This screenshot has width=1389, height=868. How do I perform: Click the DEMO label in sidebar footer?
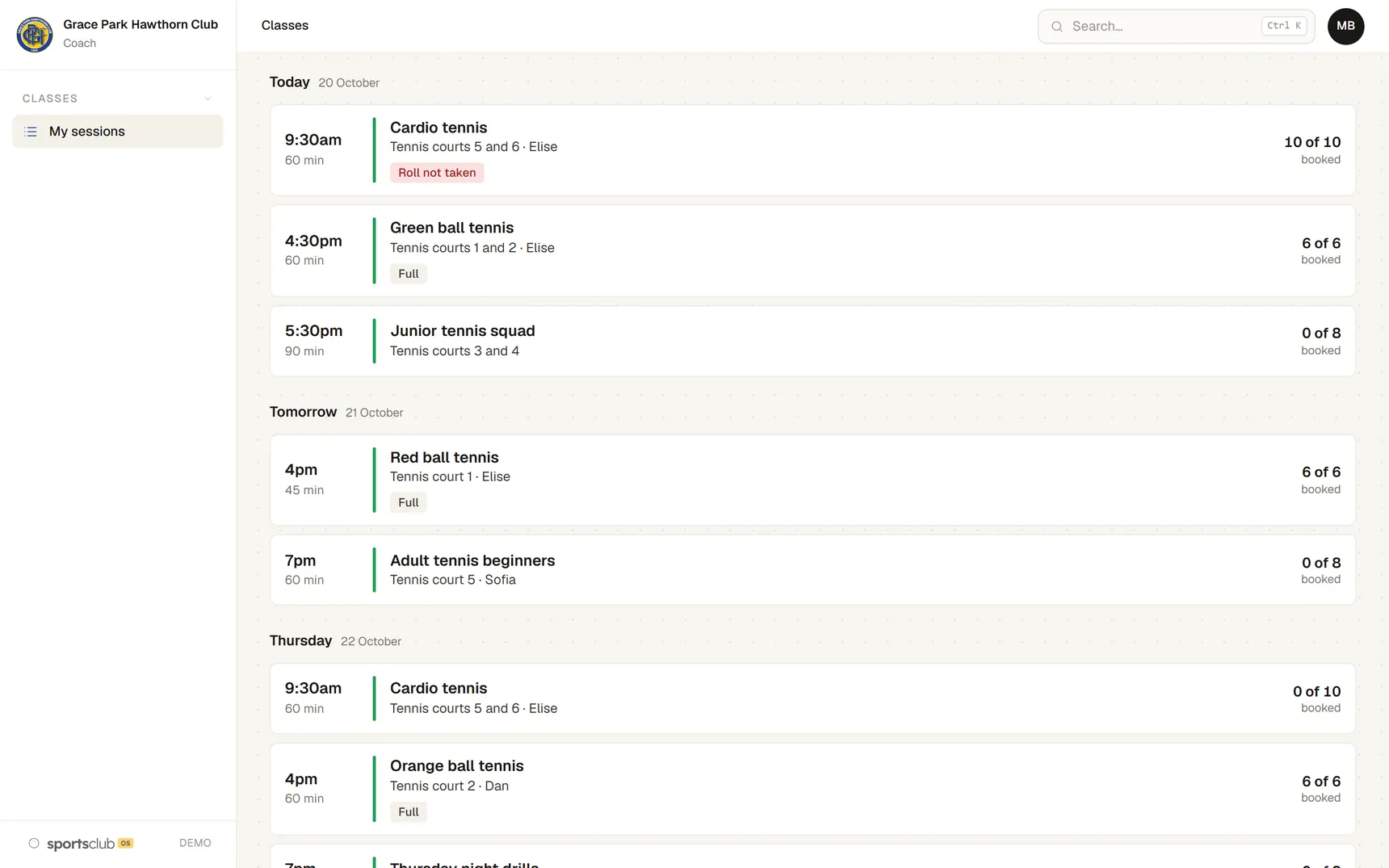[x=195, y=843]
